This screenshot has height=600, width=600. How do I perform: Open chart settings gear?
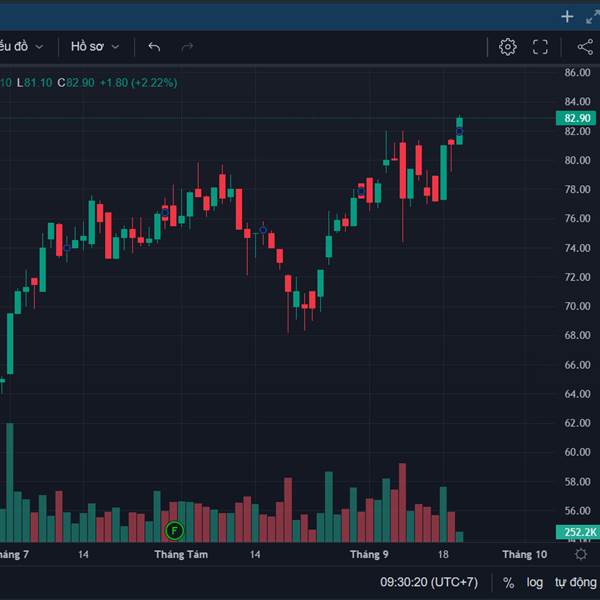508,47
